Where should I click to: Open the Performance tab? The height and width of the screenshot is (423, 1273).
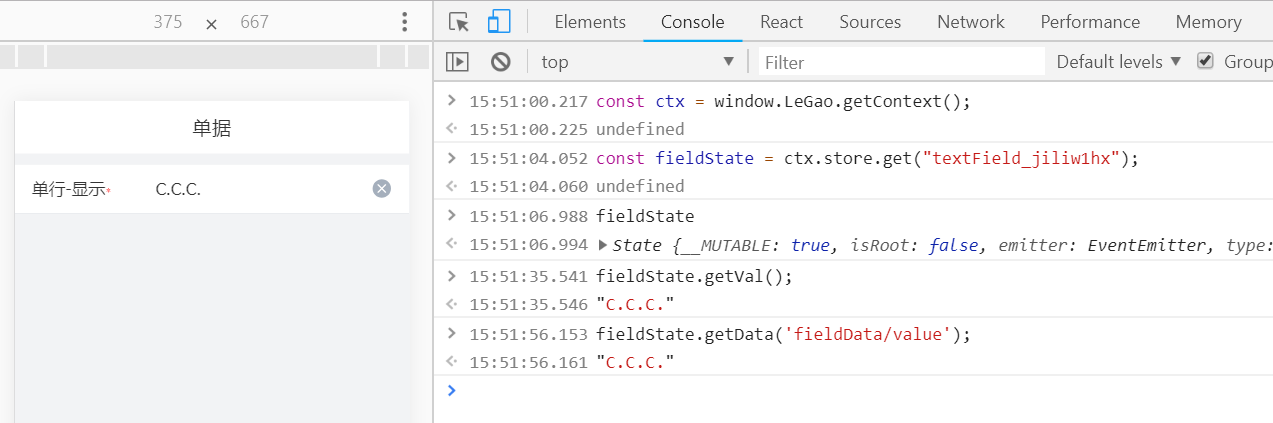[1090, 22]
